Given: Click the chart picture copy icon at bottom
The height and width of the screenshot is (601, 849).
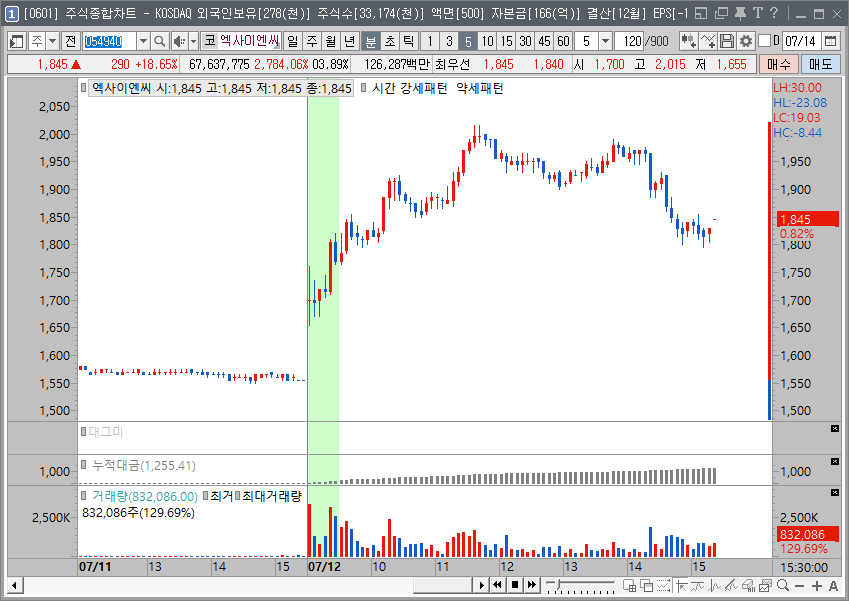Looking at the screenshot, I should click(766, 585).
